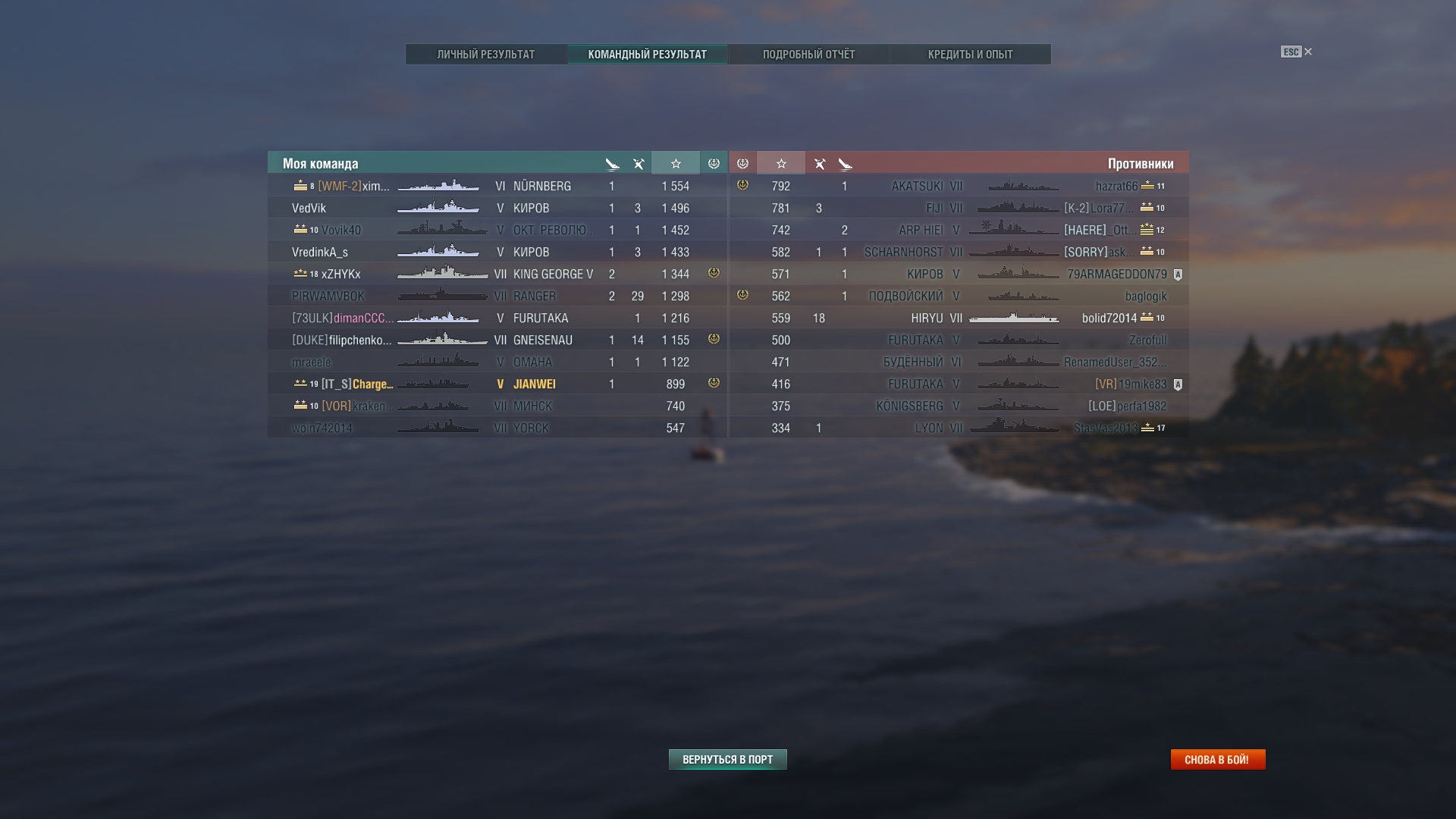Sort enemies by experience star icon

click(x=781, y=164)
